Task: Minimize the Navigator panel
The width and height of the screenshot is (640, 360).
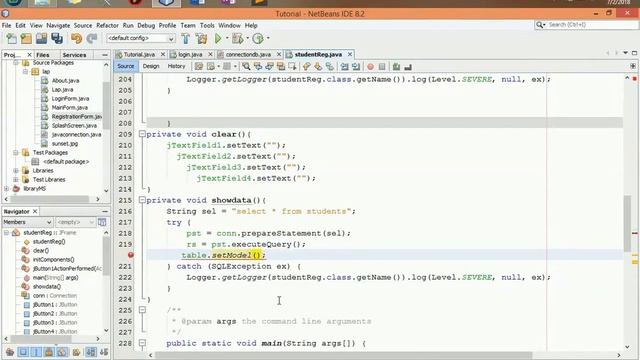Action: [x=105, y=211]
